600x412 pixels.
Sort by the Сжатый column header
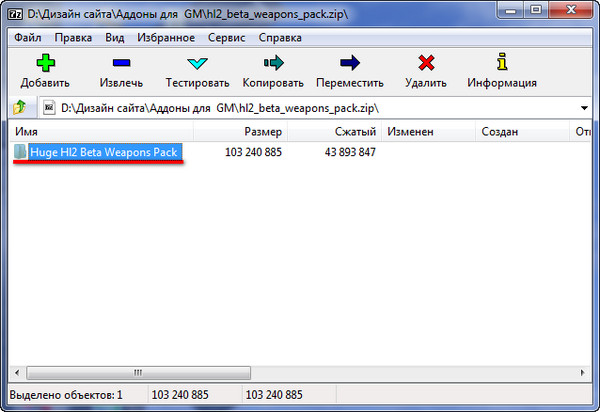334,132
